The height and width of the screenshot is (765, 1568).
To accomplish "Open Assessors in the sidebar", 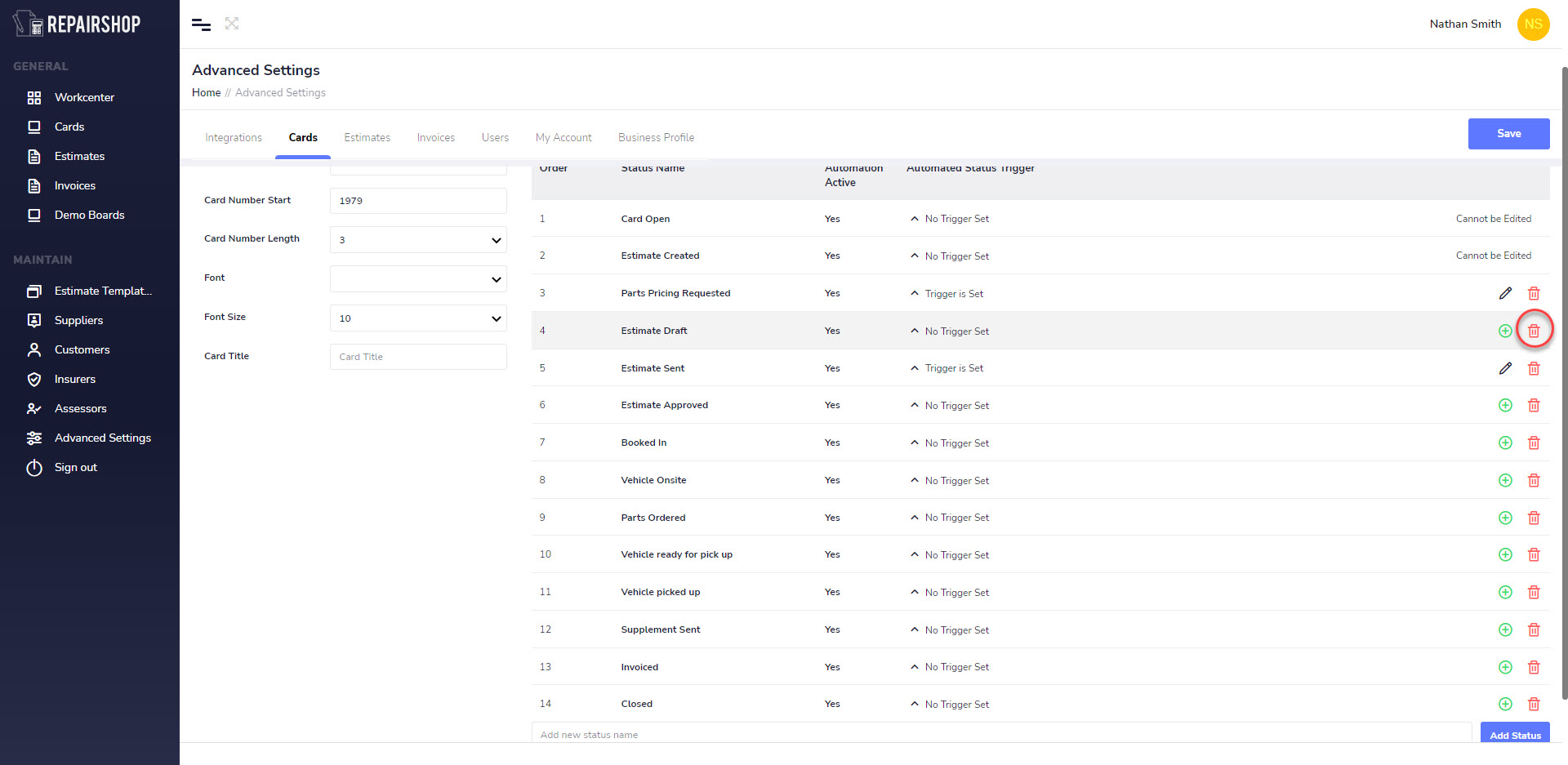I will pyautogui.click(x=80, y=408).
